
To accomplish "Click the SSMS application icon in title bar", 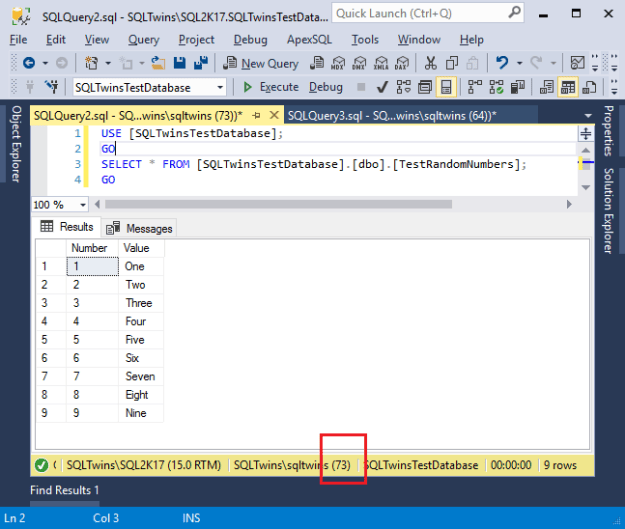I will tap(21, 16).
